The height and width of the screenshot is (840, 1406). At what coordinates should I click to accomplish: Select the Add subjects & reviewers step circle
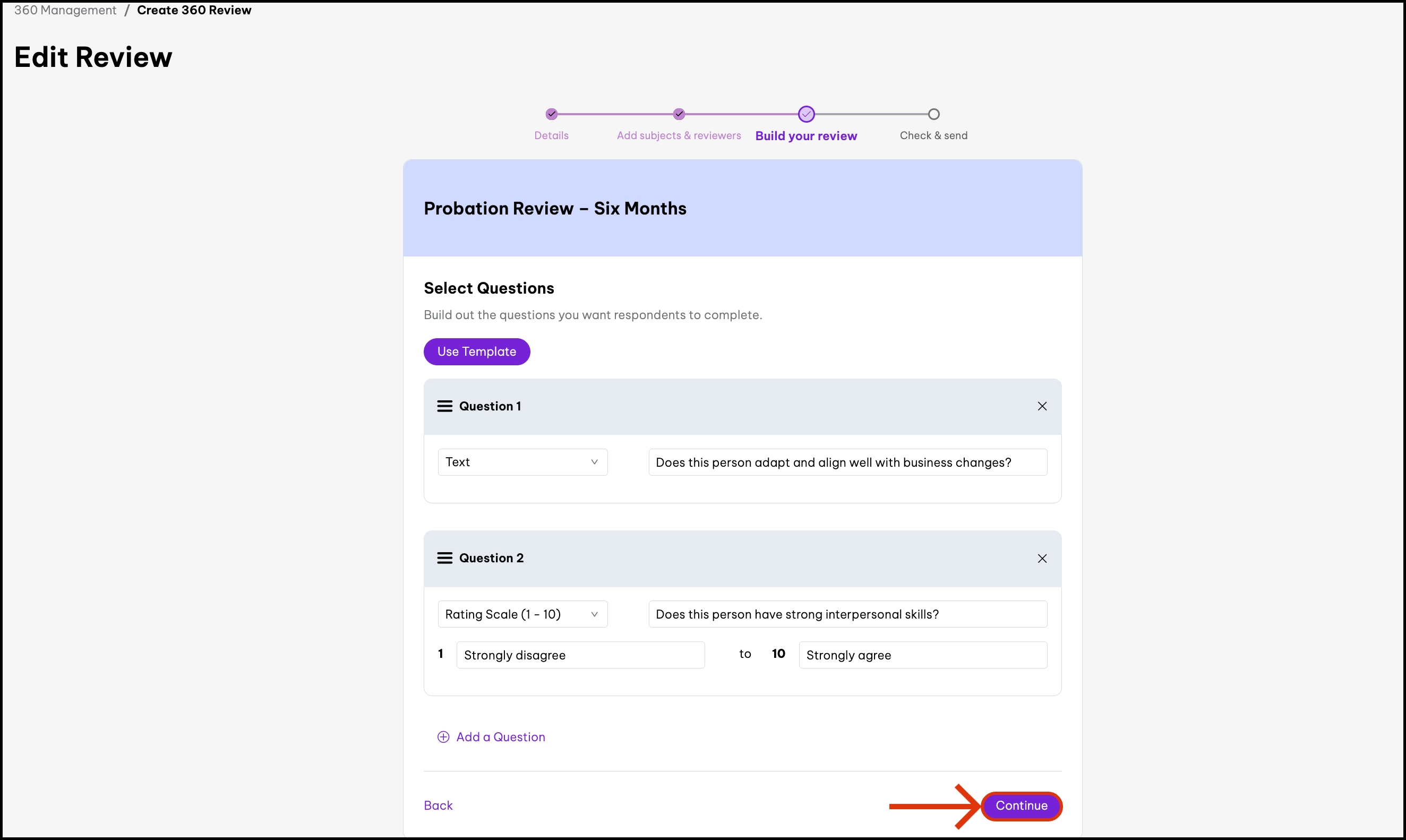tap(679, 114)
